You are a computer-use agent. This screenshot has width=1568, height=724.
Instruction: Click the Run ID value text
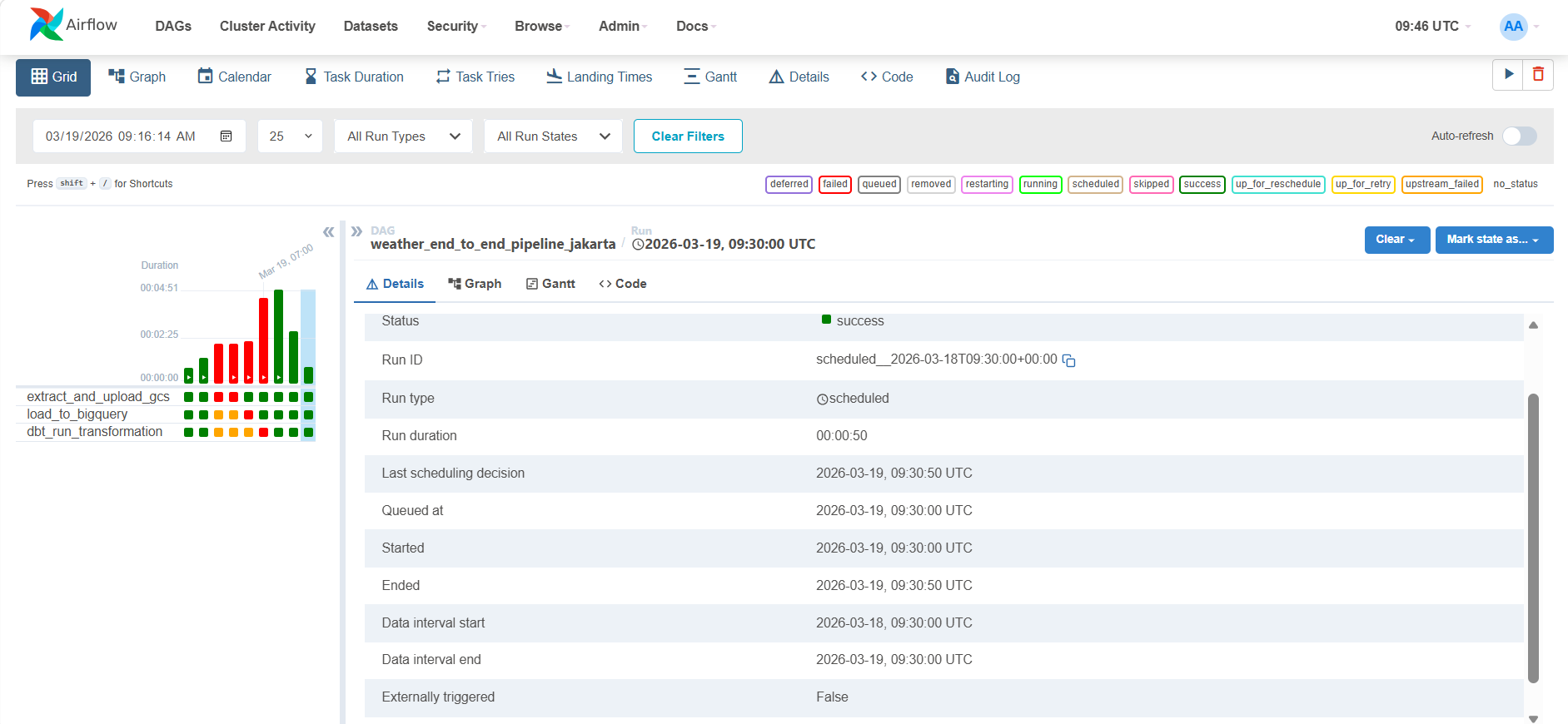click(936, 360)
